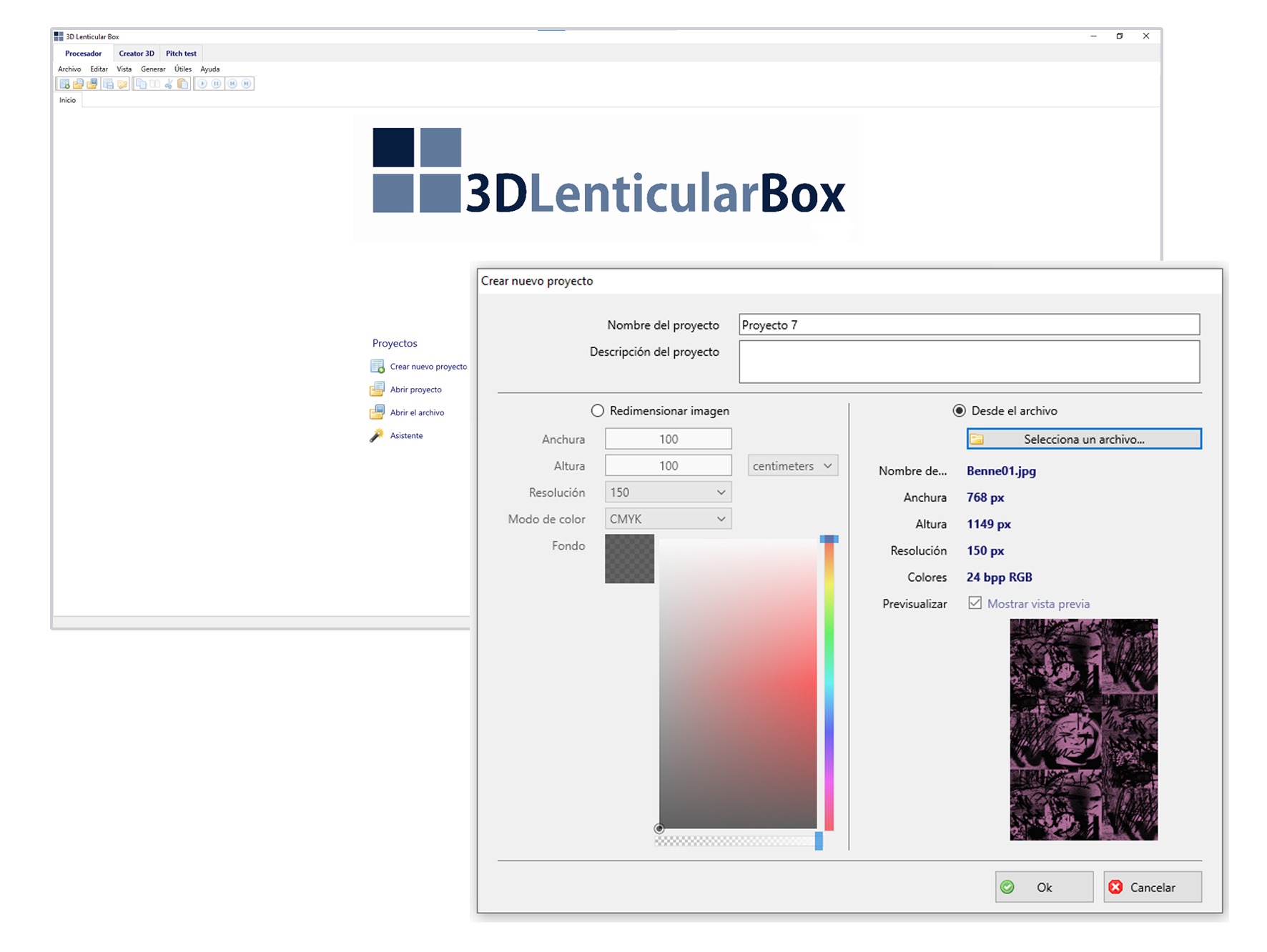This screenshot has height=952, width=1267.
Task: Select the Crear nuevo proyecto icon
Action: [x=377, y=366]
